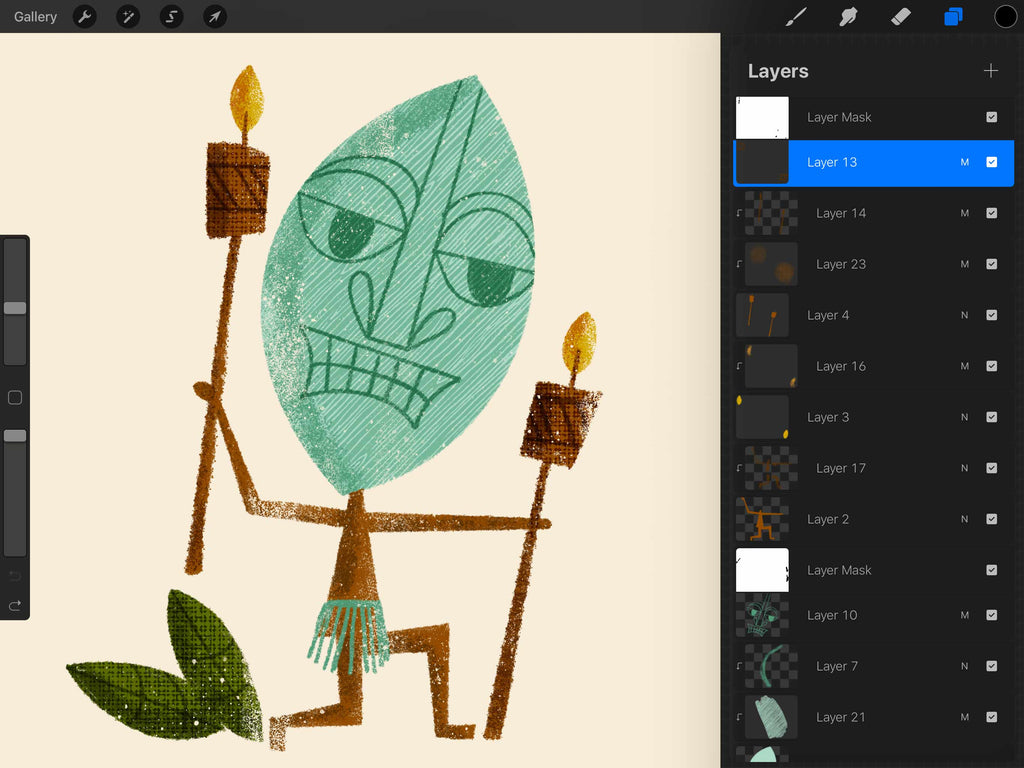Expand blend mode of Layer 10

coord(965,615)
